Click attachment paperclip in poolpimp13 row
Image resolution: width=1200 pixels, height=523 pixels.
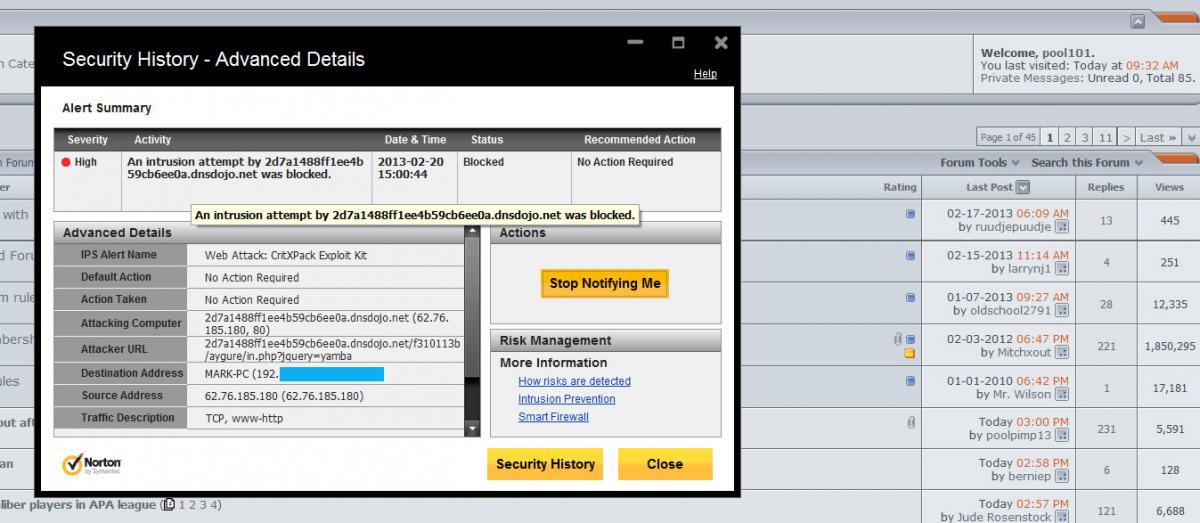coord(910,423)
